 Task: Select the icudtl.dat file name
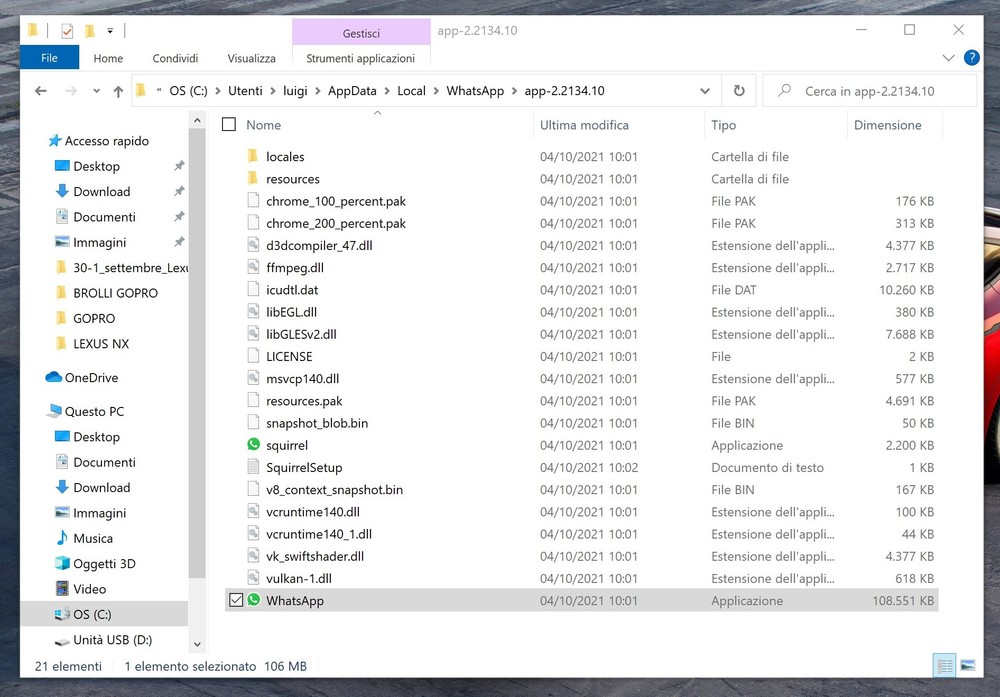tap(292, 290)
